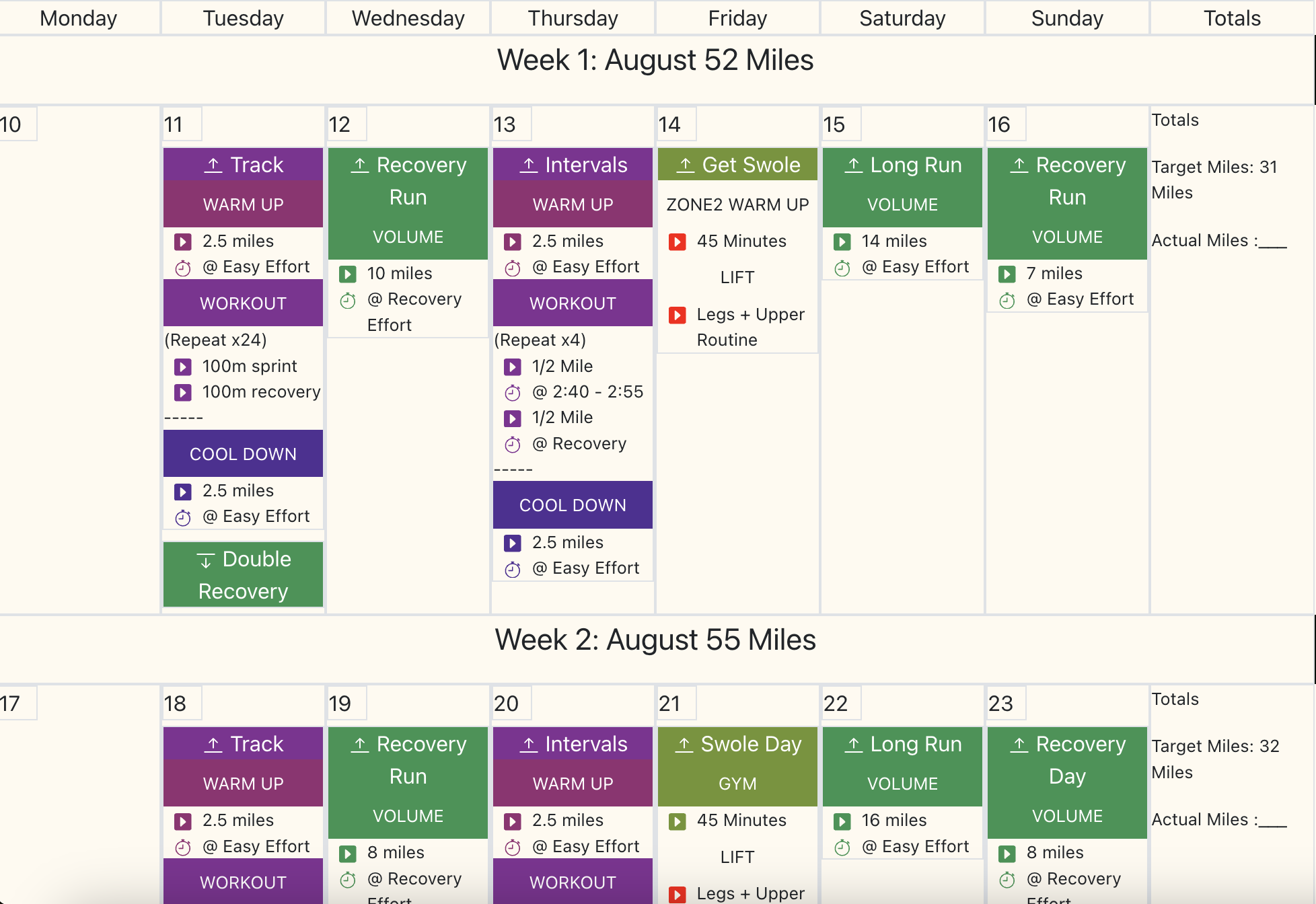Click the red play icon beside Legs + Upper Routine on day 14
The height and width of the screenshot is (904, 1316).
tap(678, 315)
